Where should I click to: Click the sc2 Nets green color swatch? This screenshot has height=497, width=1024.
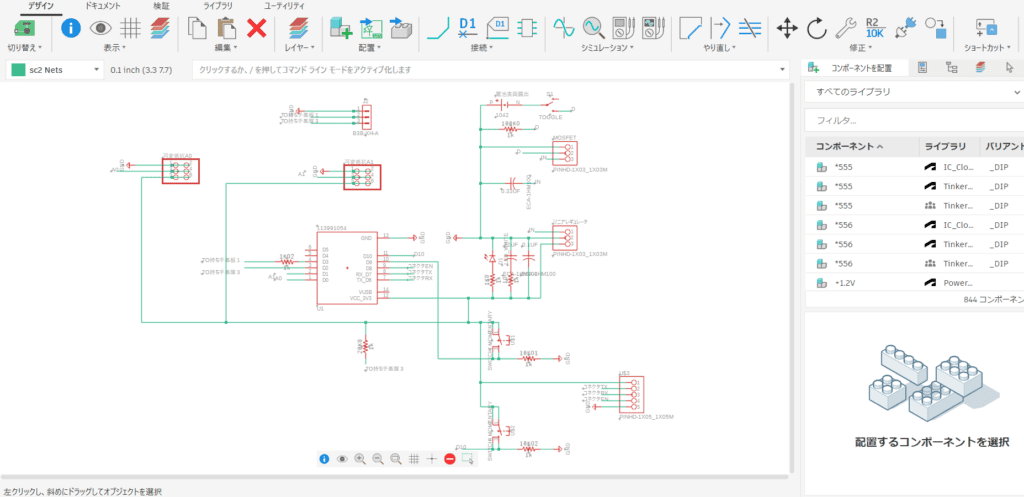(18, 69)
